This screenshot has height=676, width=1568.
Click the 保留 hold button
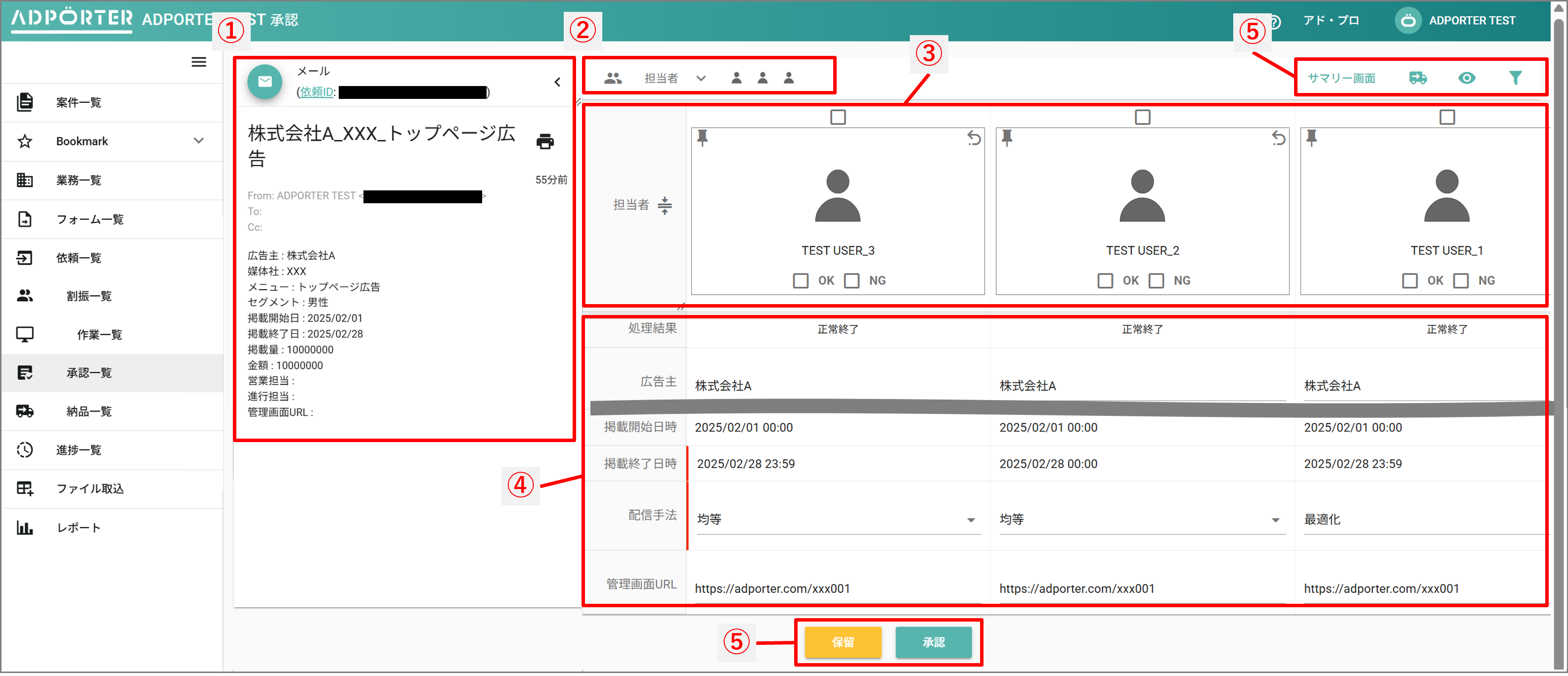[843, 642]
